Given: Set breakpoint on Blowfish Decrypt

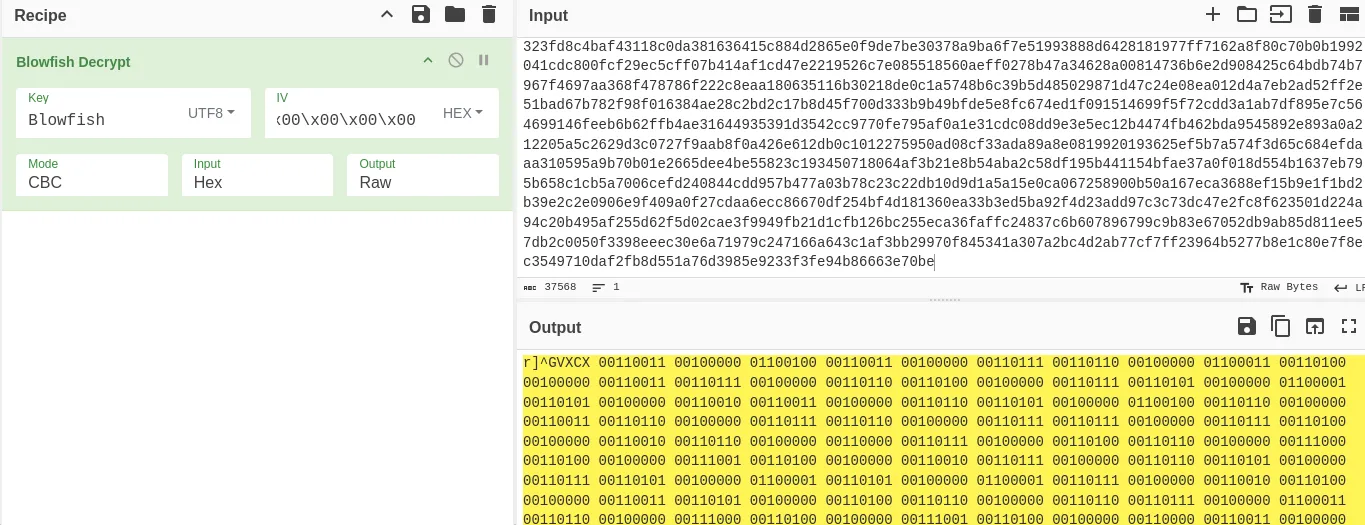Looking at the screenshot, I should pos(484,61).
